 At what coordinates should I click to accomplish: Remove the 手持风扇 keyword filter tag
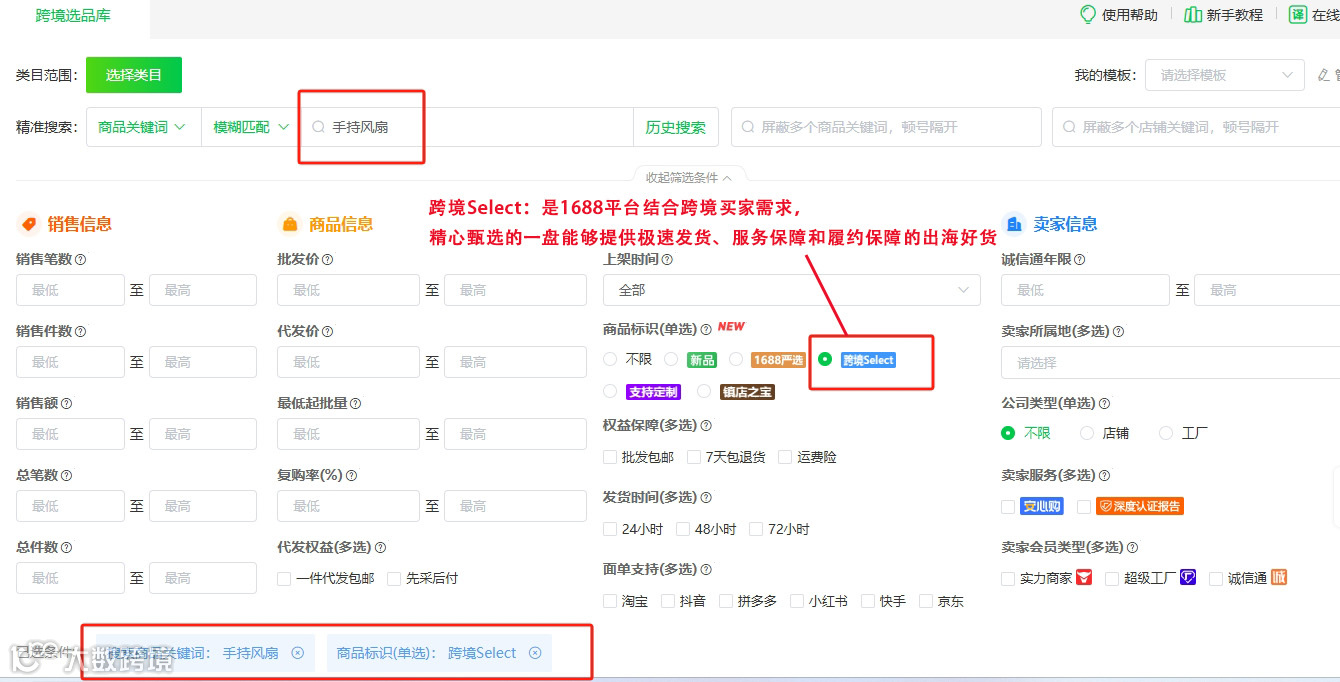[x=297, y=653]
